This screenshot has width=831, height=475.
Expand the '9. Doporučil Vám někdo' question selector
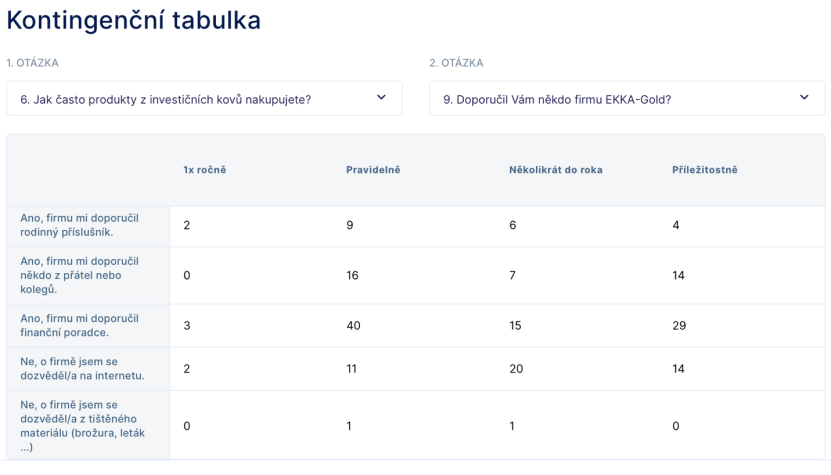pos(627,99)
